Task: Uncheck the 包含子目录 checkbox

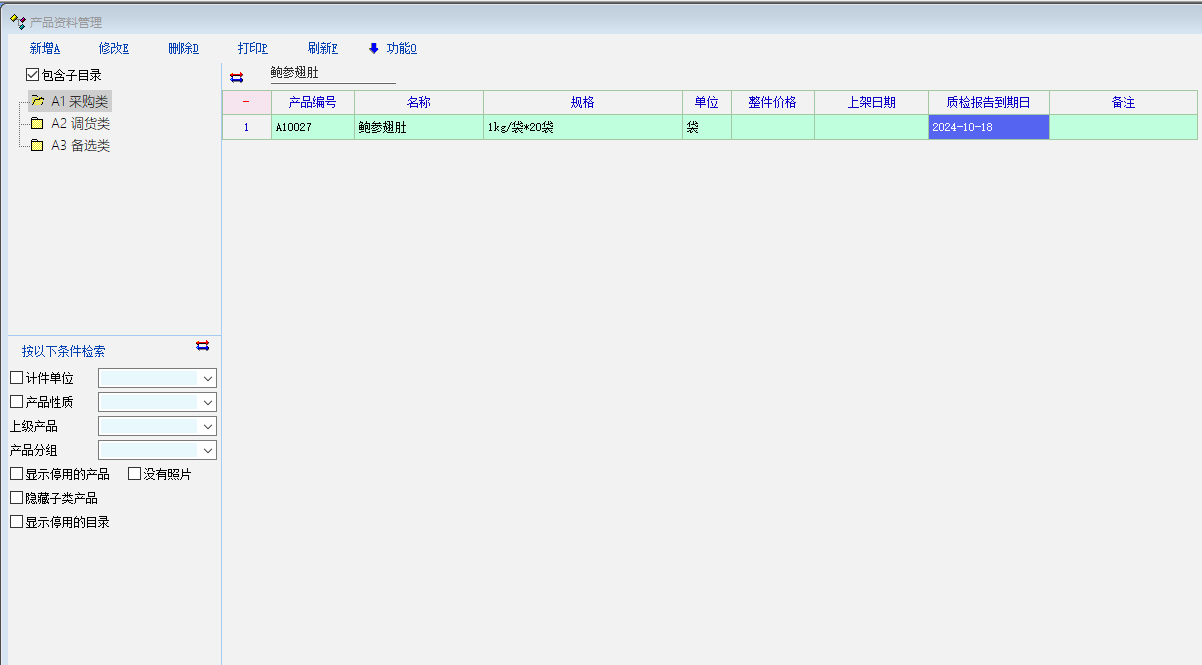Action: pyautogui.click(x=33, y=75)
